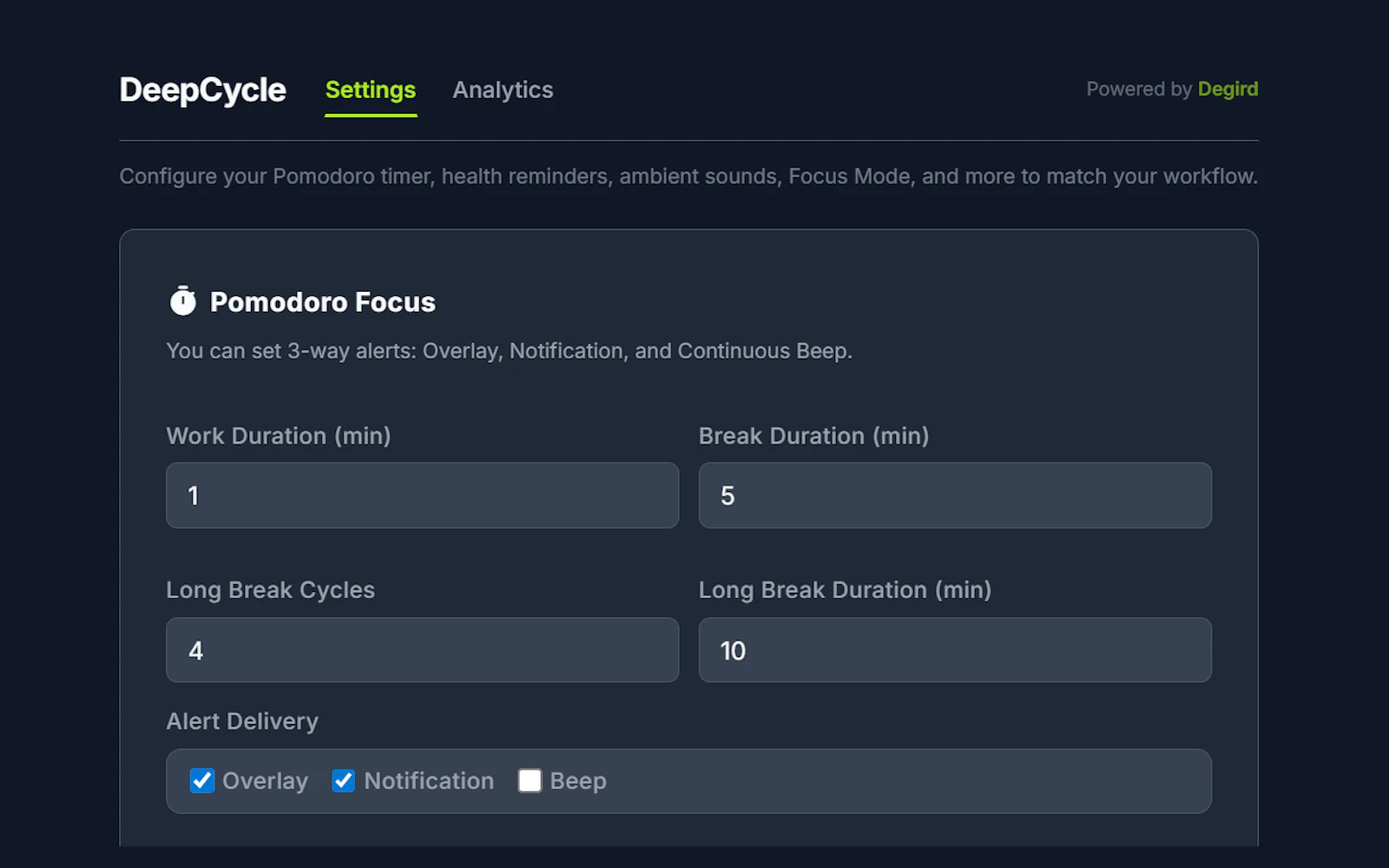
Task: Click the value 10 in Long Break Duration
Action: pyautogui.click(x=734, y=650)
